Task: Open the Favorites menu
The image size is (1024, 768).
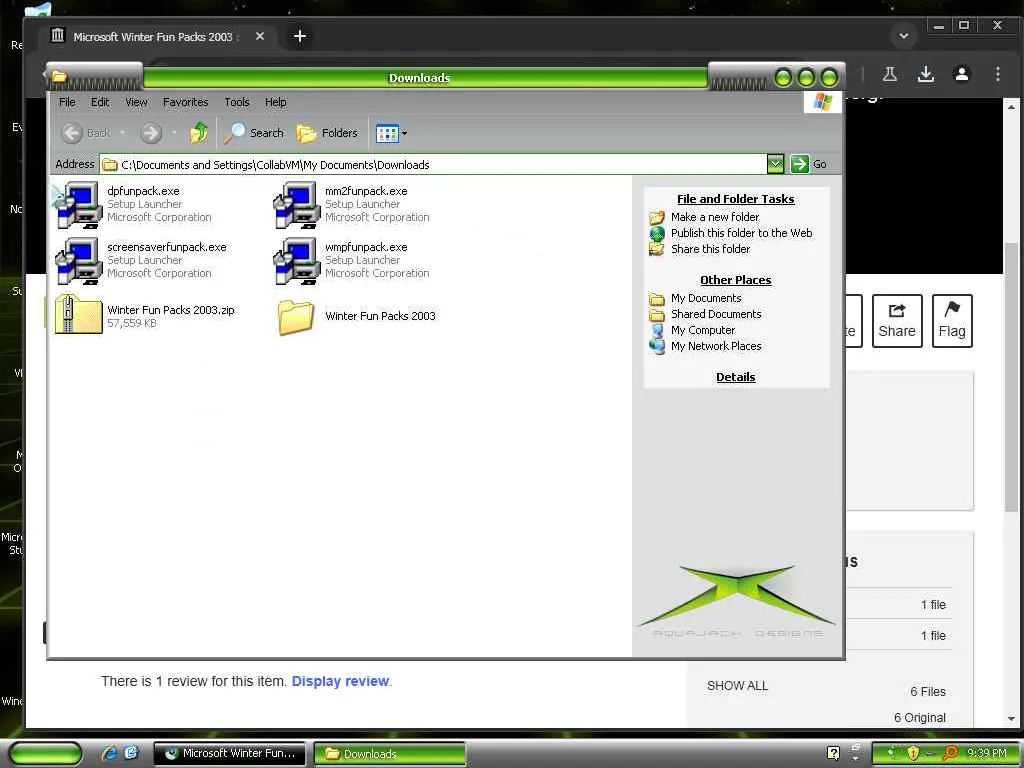Action: click(185, 102)
